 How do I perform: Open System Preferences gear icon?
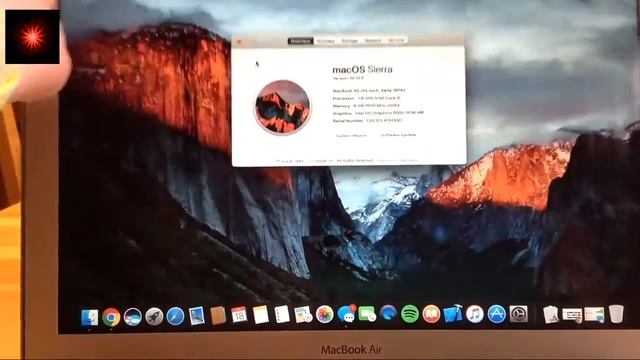[x=518, y=314]
